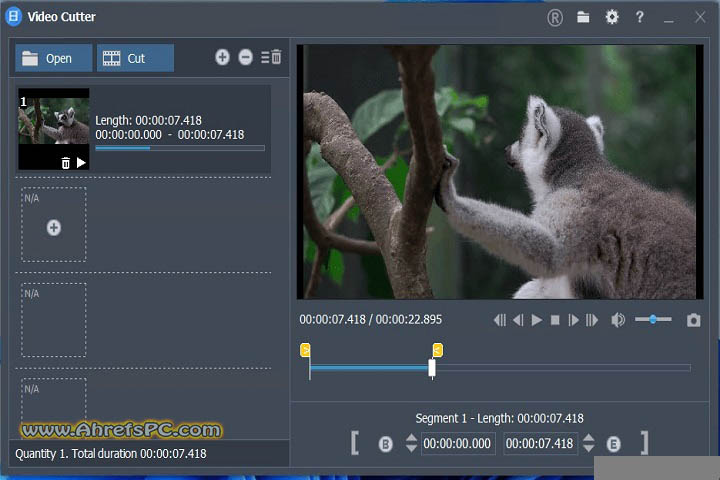The image size is (720, 480).
Task: Click the "Quantity 1. Total duration" status text
Action: click(x=111, y=454)
